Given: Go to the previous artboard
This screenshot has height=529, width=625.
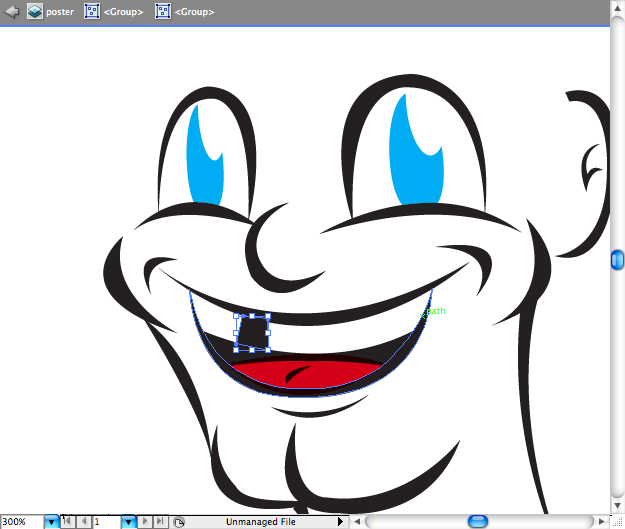Looking at the screenshot, I should click(84, 521).
